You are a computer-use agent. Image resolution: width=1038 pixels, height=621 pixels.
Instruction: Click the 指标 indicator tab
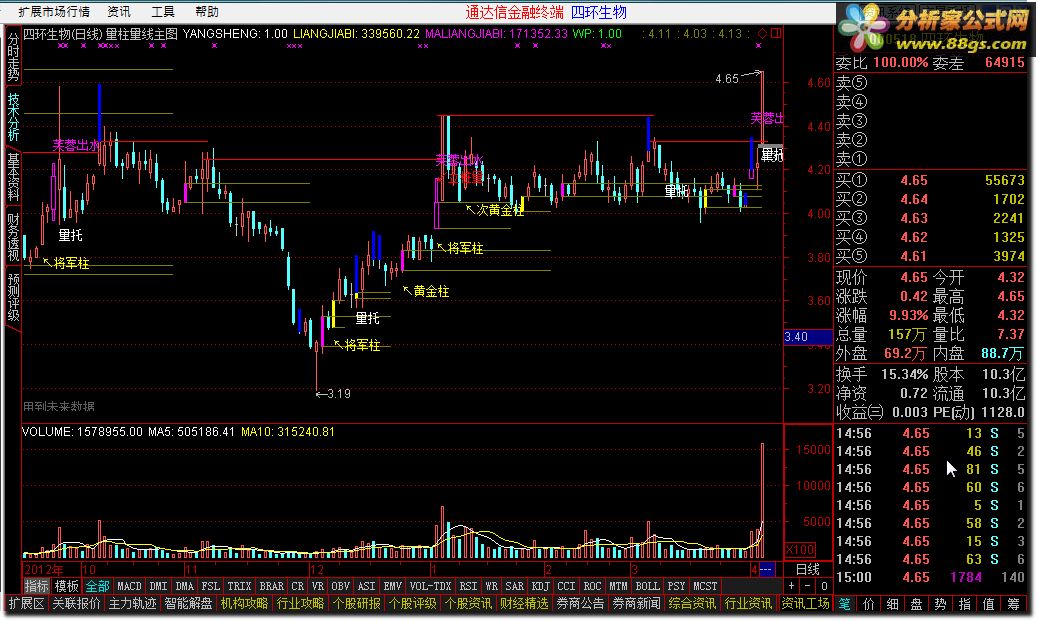click(36, 586)
